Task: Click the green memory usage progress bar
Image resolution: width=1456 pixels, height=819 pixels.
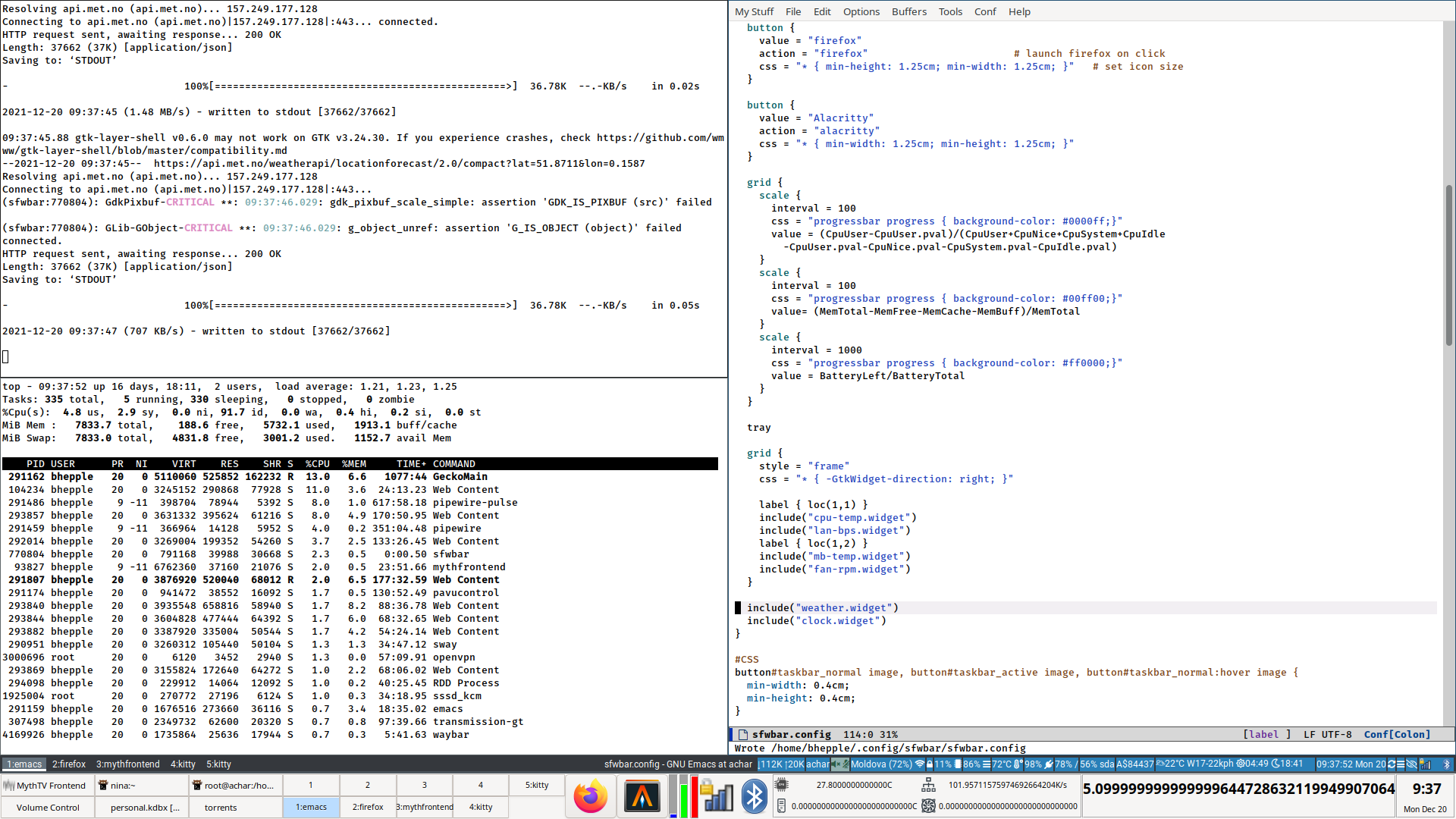Action: tap(683, 796)
